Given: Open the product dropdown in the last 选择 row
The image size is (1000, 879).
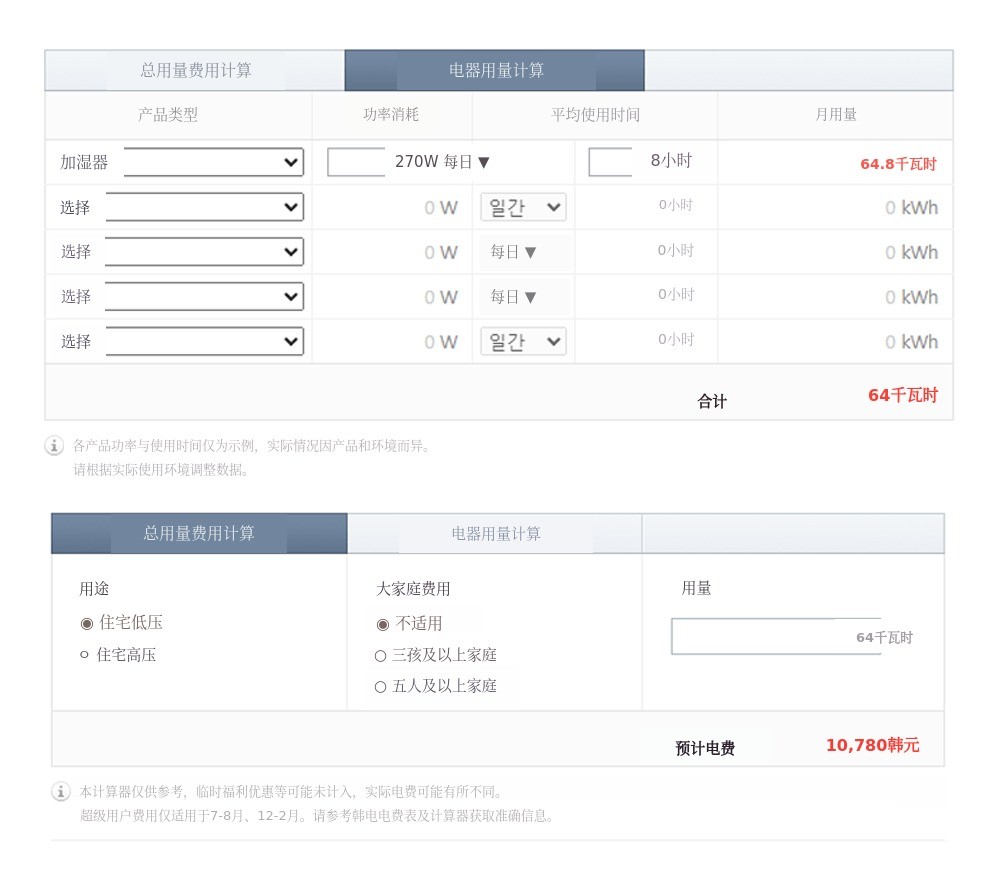Looking at the screenshot, I should click(x=204, y=342).
